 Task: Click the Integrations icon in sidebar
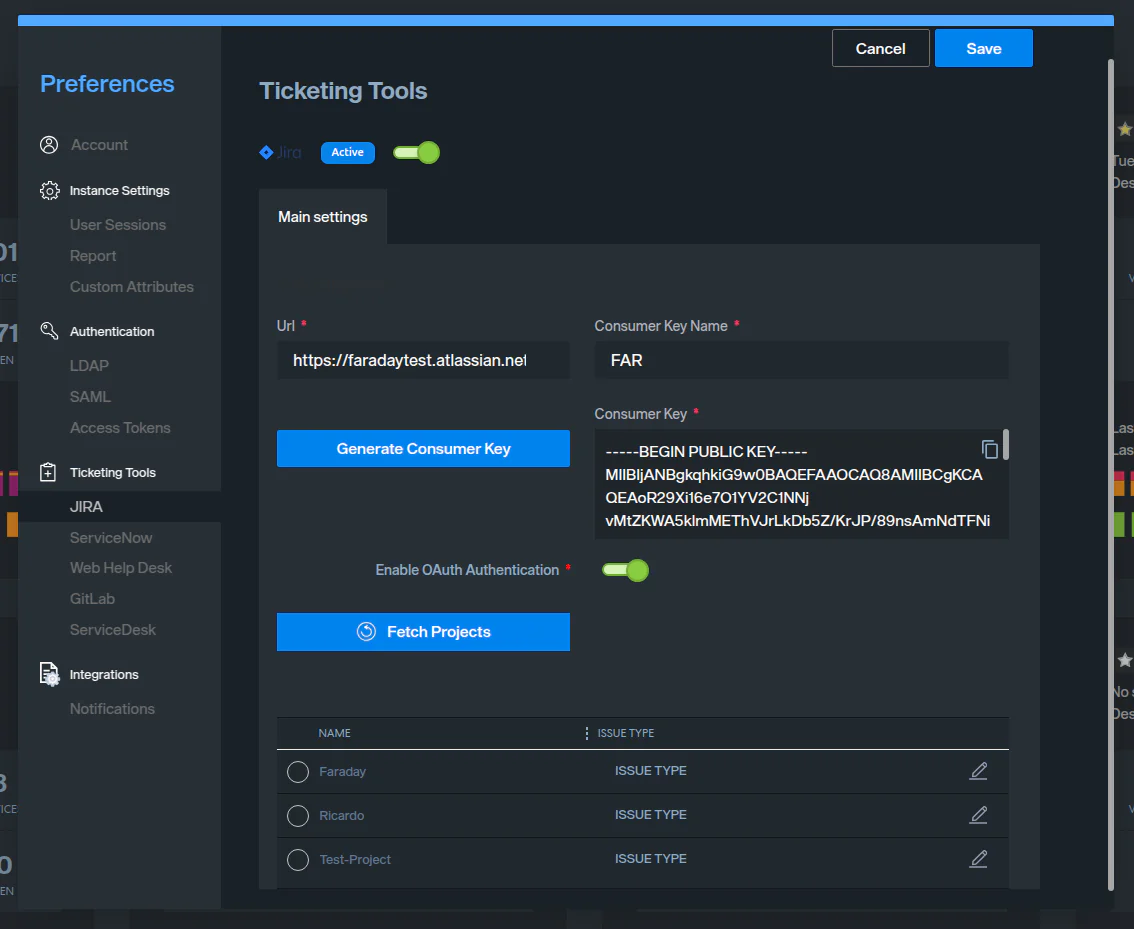(x=49, y=675)
